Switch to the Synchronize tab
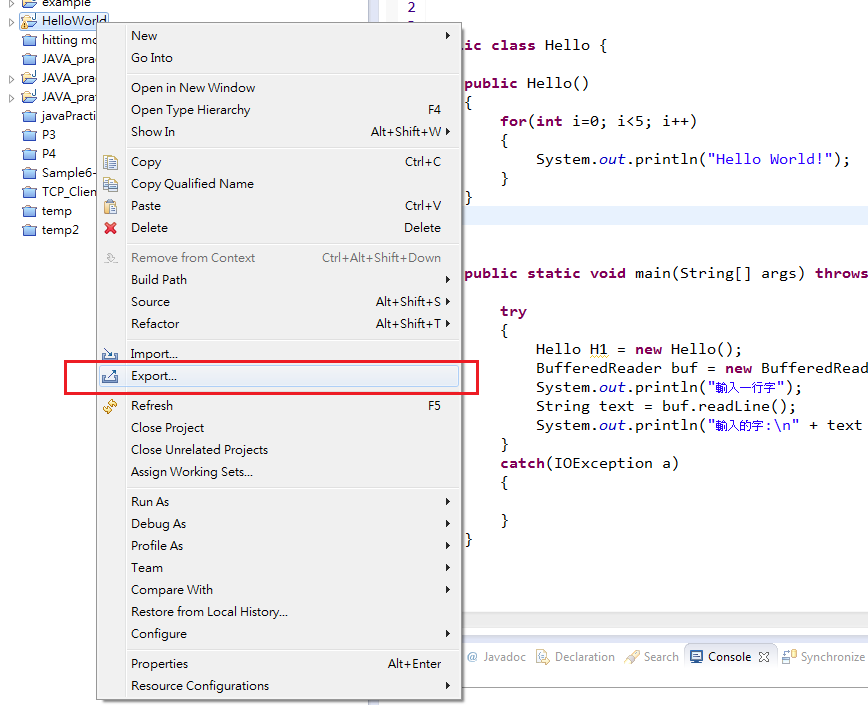Image resolution: width=868 pixels, height=705 pixels. point(824,657)
